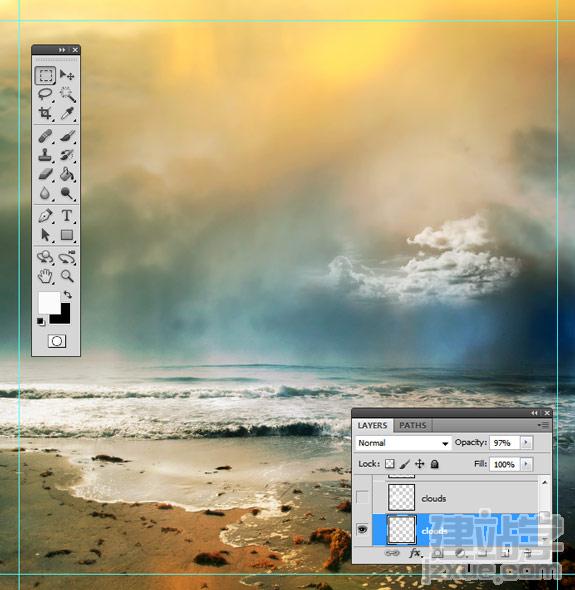Swap foreground and background colors
The height and width of the screenshot is (590, 575).
click(x=68, y=294)
